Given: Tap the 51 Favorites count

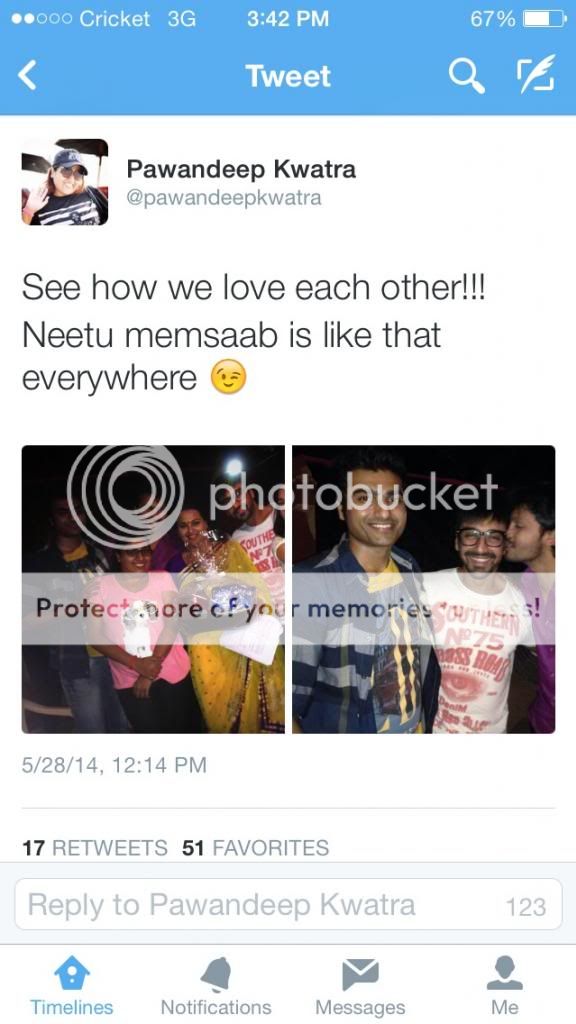Looking at the screenshot, I should (x=255, y=848).
